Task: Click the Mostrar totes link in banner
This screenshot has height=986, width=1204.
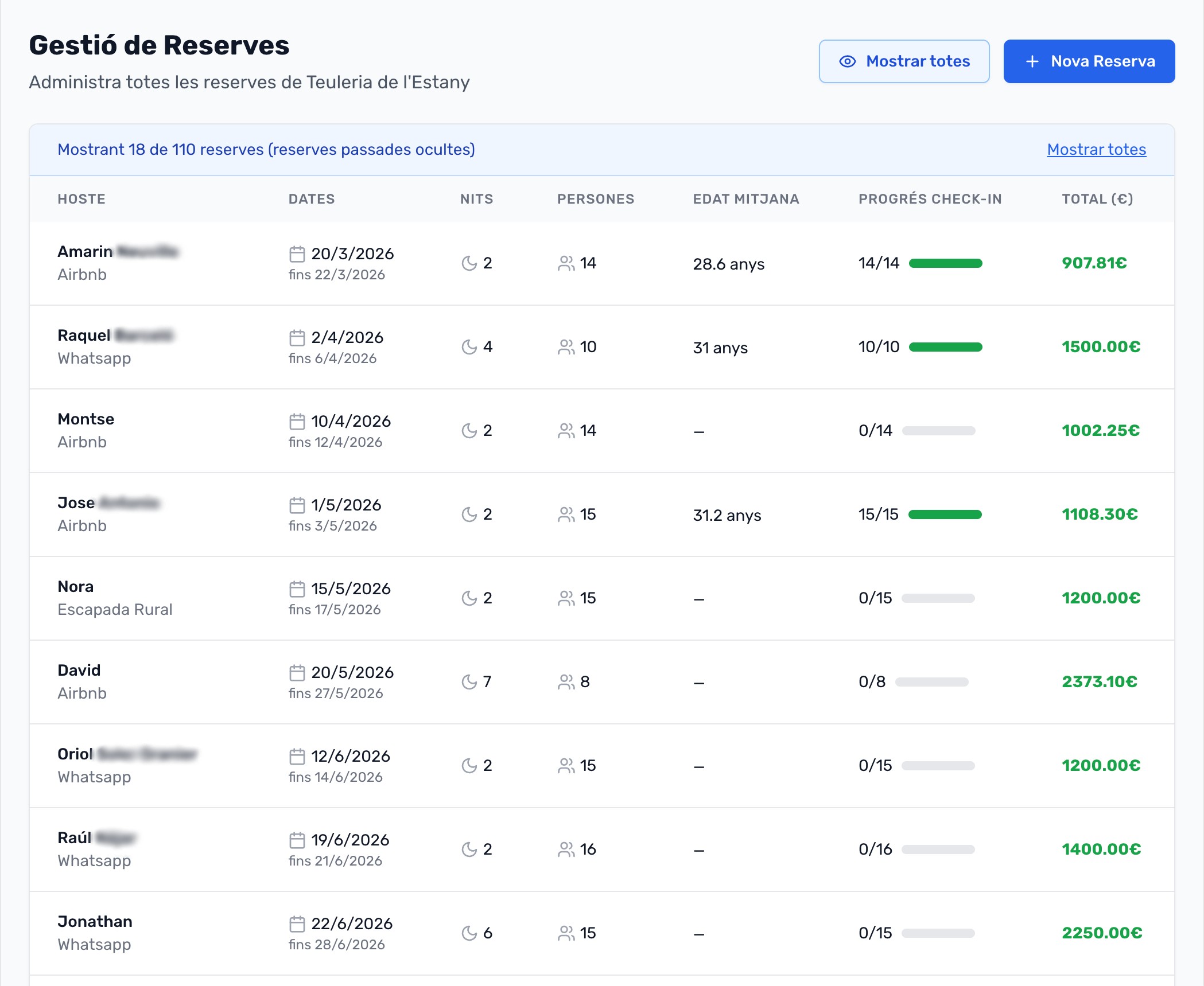Action: point(1096,150)
